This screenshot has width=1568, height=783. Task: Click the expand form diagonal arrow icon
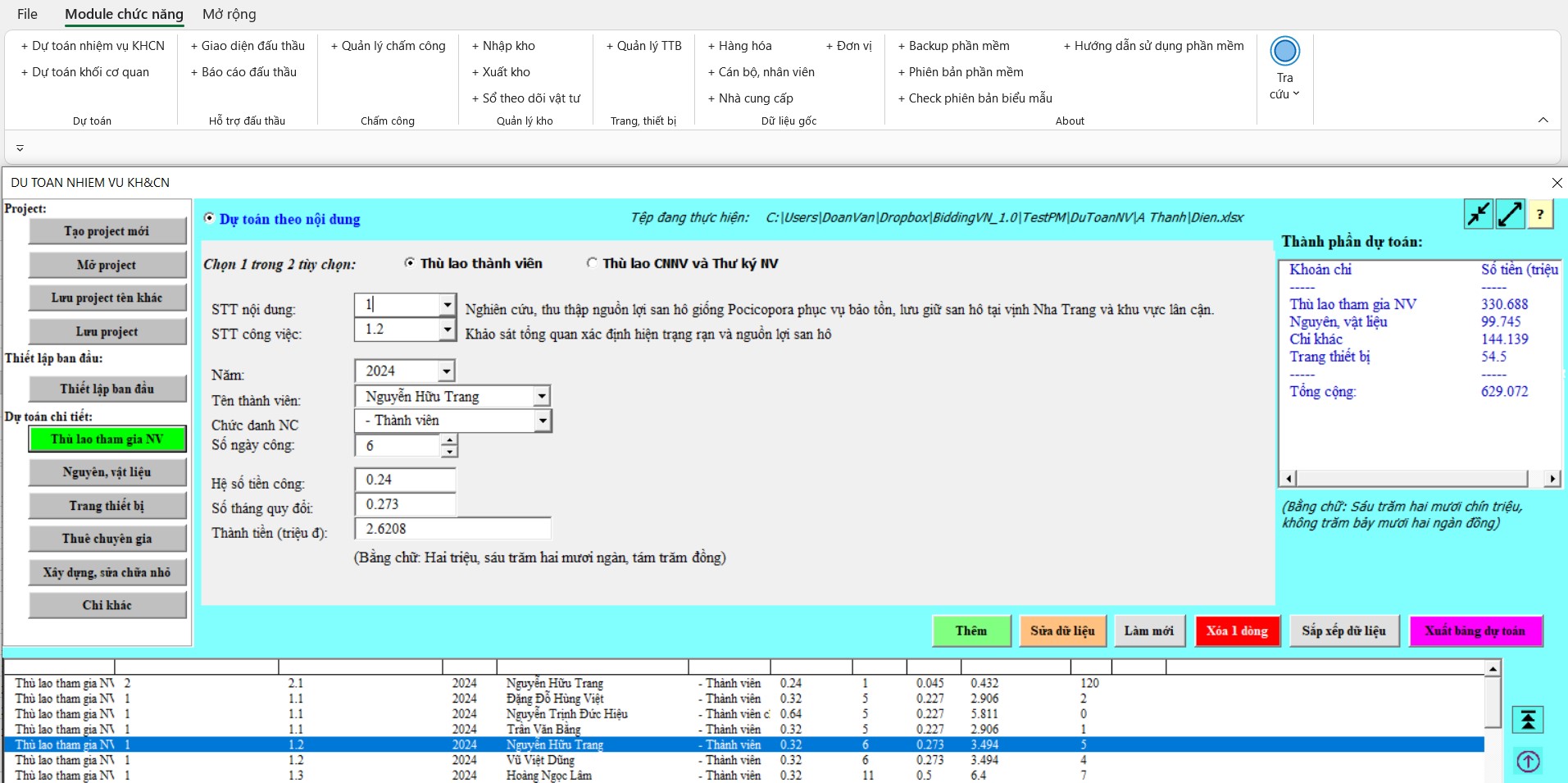click(x=1510, y=215)
